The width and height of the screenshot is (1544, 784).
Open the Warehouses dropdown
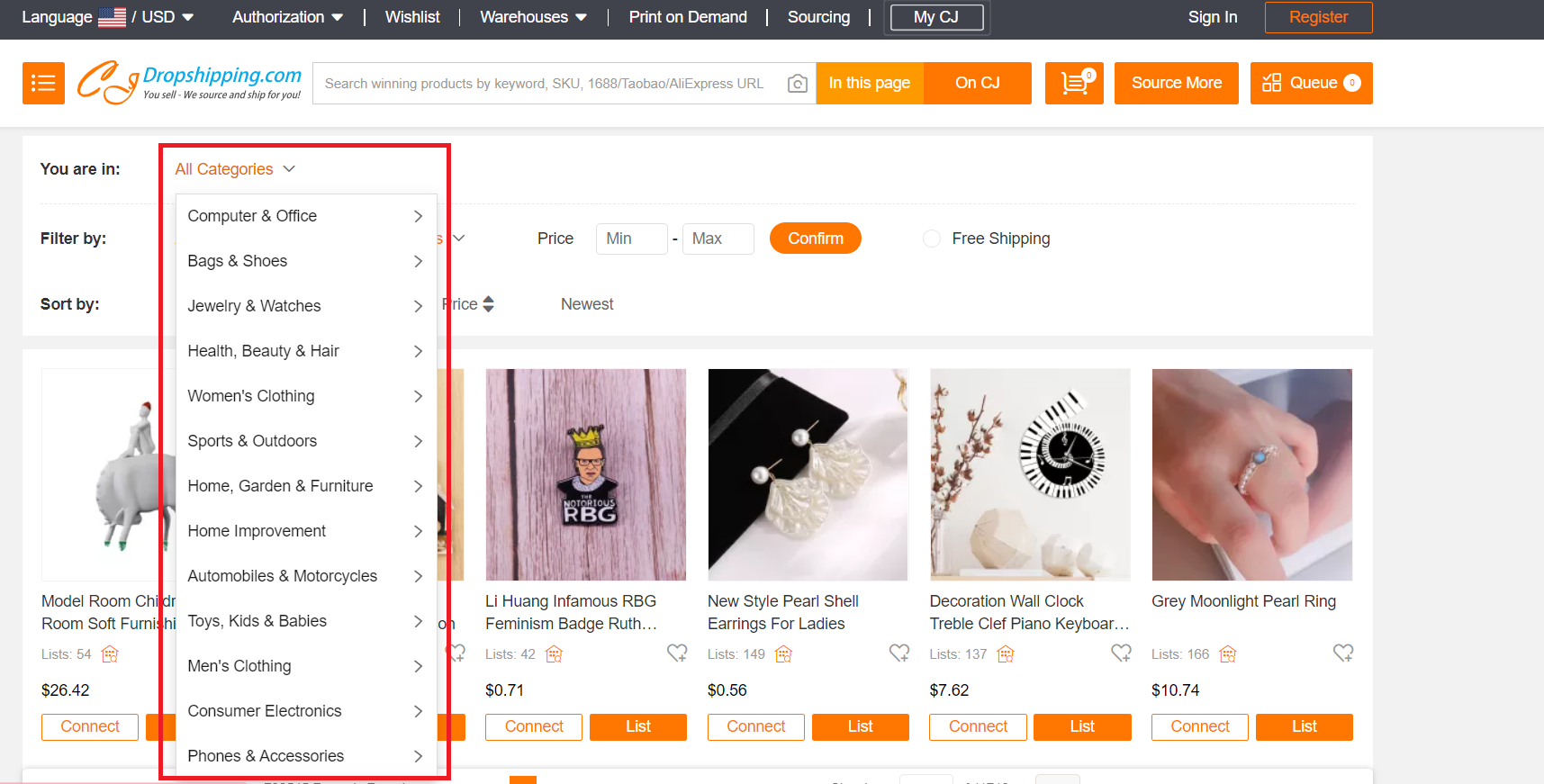click(x=533, y=17)
